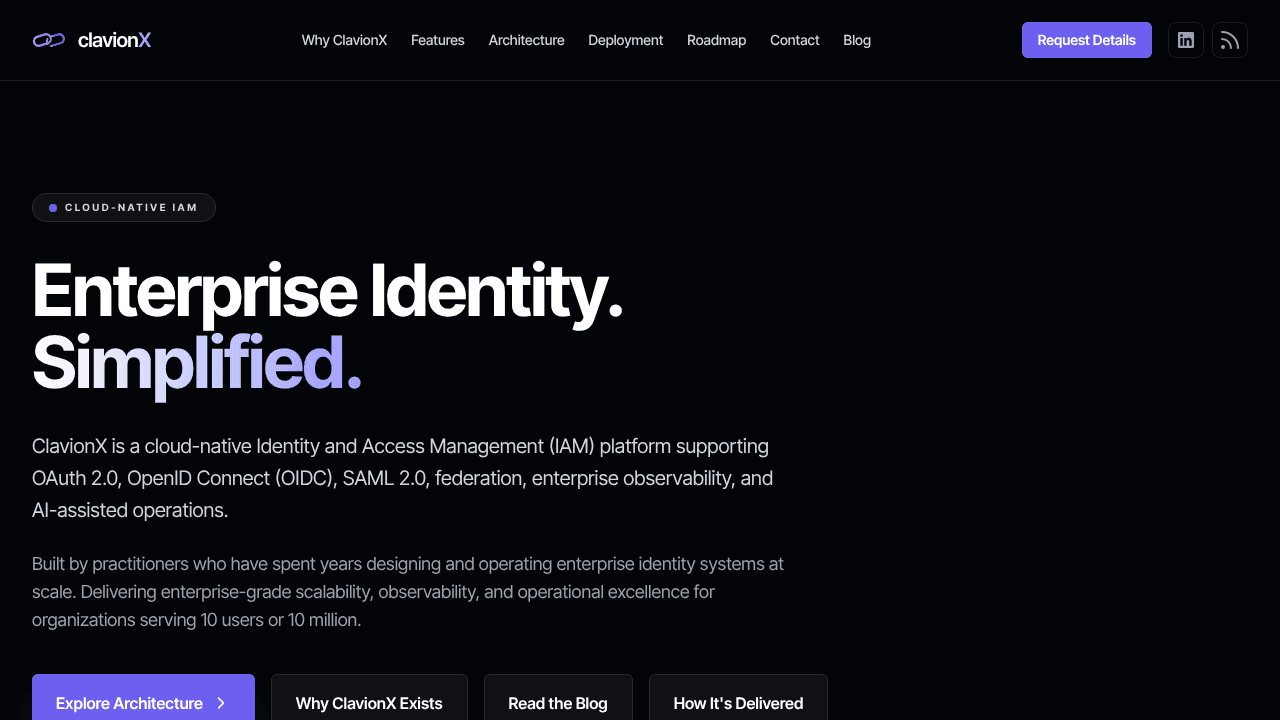Open the LinkedIn profile icon
This screenshot has width=1280, height=720.
(1186, 40)
